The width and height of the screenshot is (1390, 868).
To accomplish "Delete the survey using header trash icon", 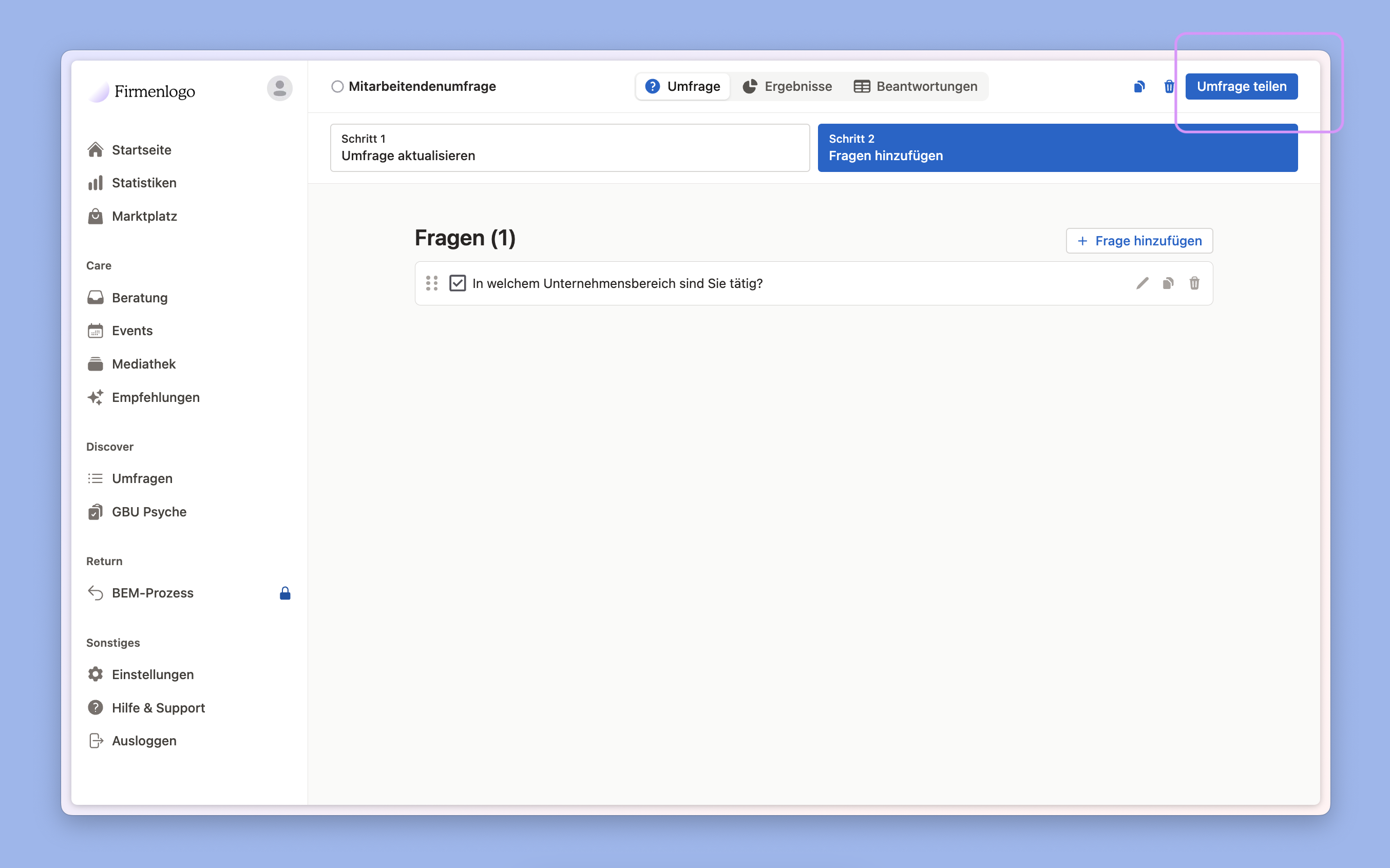I will tap(1169, 87).
